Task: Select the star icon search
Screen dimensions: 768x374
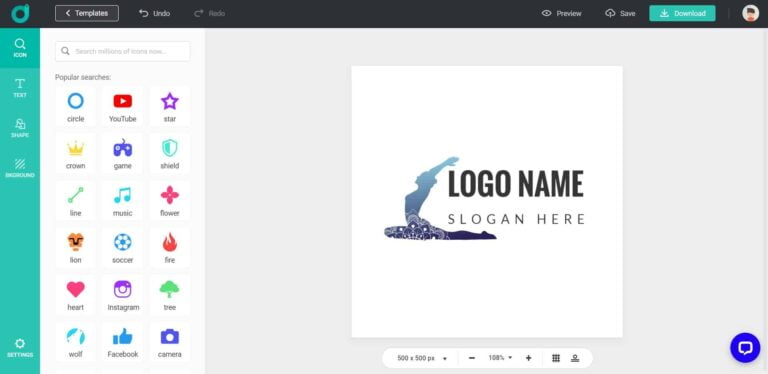Action: click(x=169, y=107)
